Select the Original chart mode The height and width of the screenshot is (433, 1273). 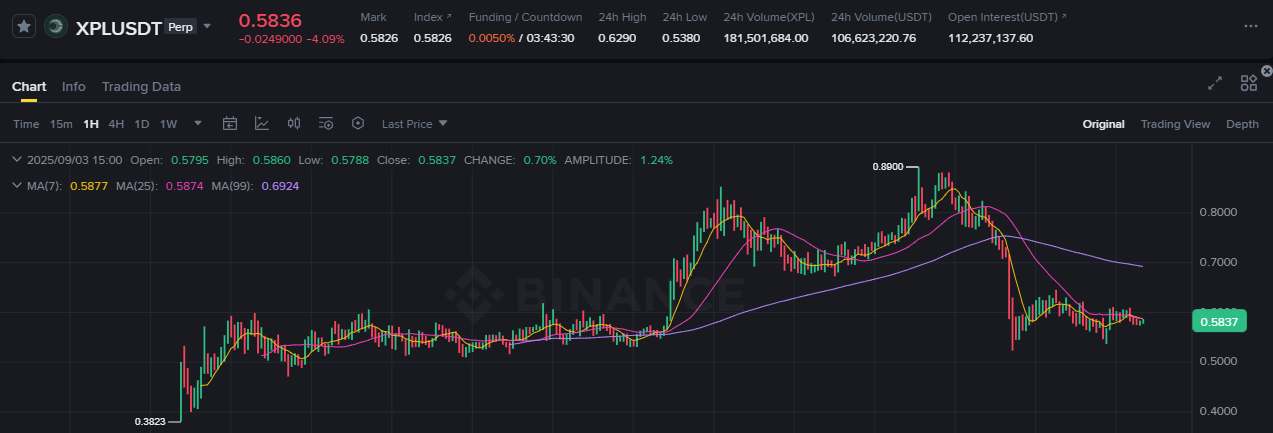pyautogui.click(x=1103, y=124)
